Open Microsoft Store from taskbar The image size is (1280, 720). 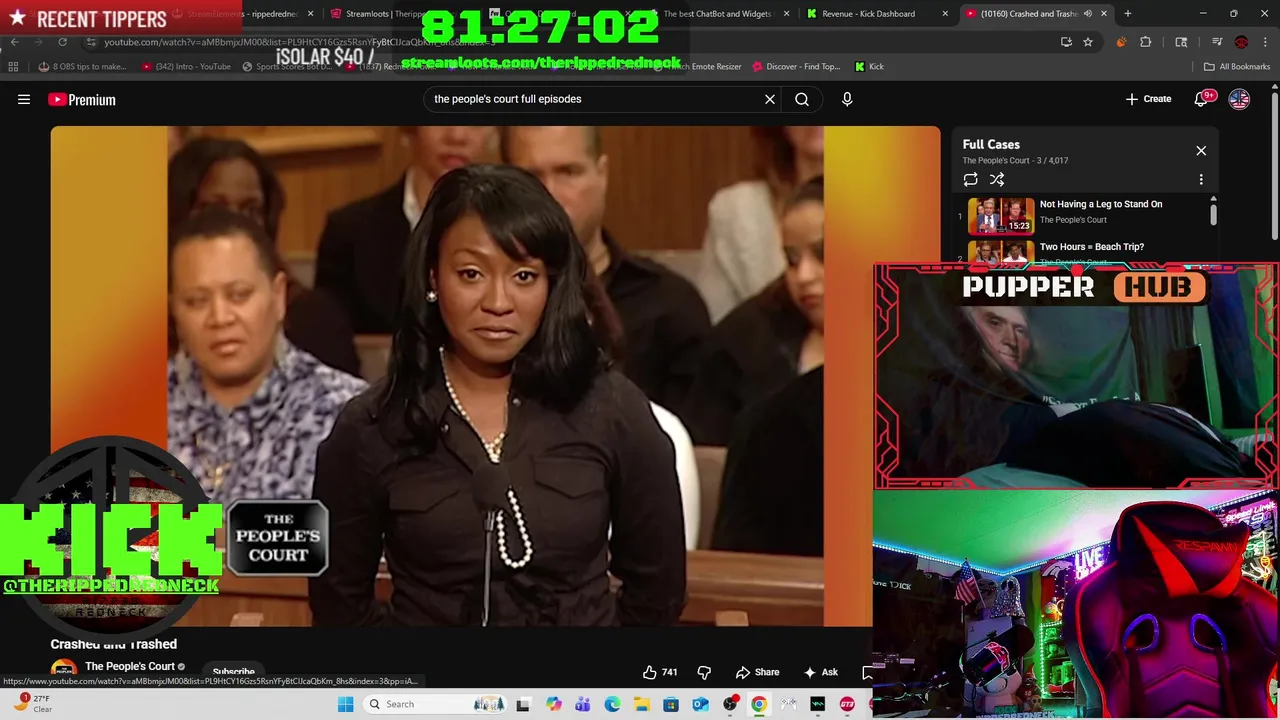pos(671,704)
